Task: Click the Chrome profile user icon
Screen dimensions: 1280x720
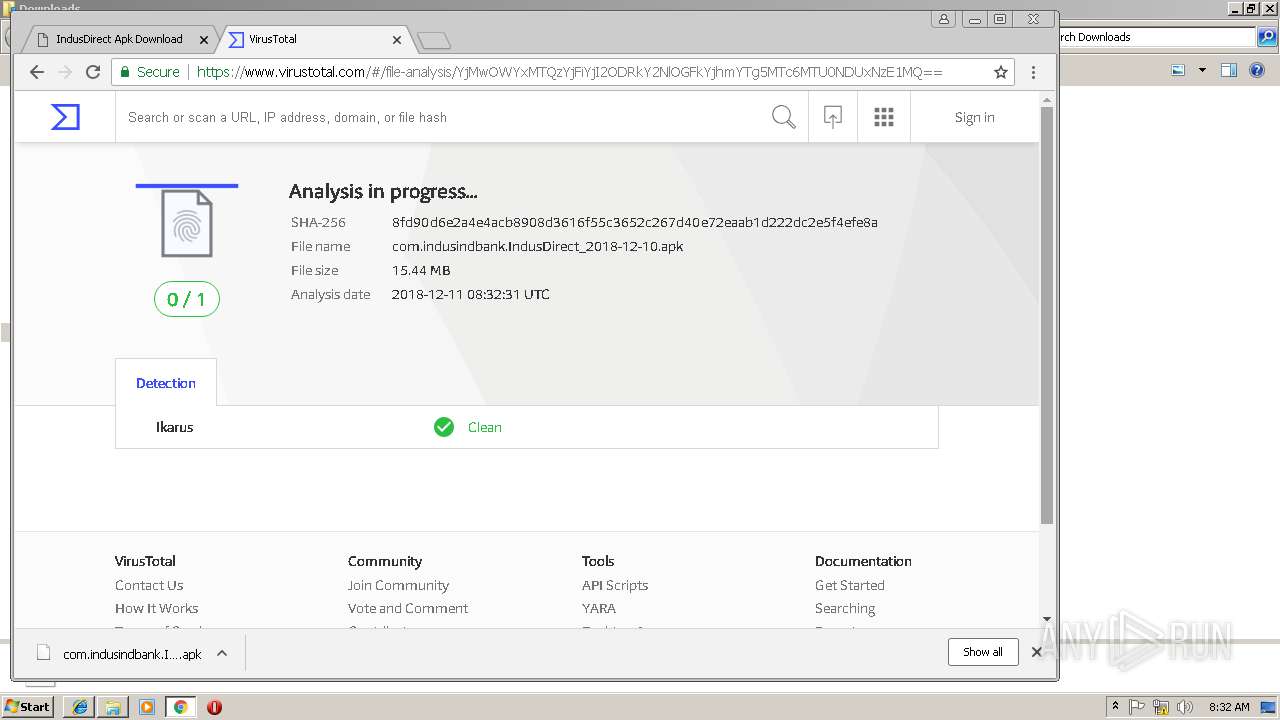Action: tap(944, 19)
